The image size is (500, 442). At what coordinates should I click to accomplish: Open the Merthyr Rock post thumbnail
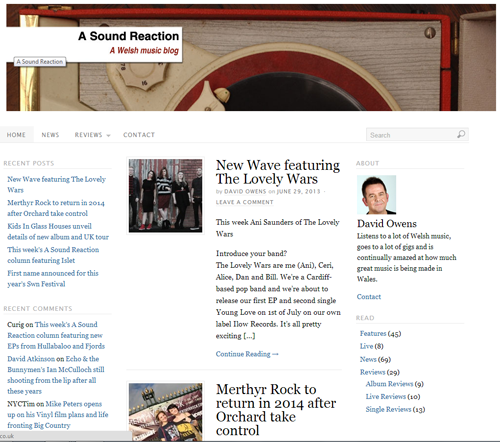tap(165, 412)
